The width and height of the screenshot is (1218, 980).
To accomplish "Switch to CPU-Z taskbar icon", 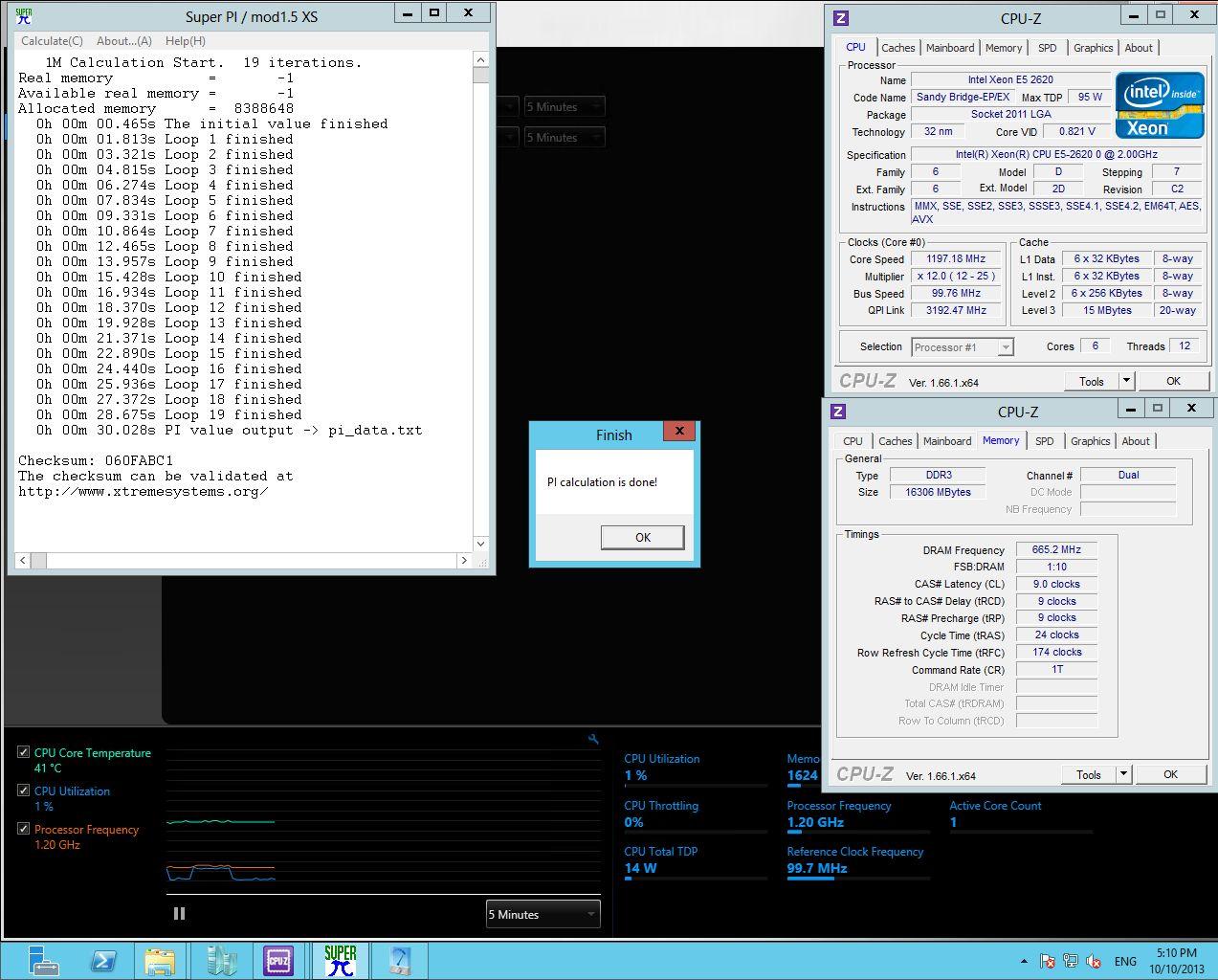I will tap(278, 960).
